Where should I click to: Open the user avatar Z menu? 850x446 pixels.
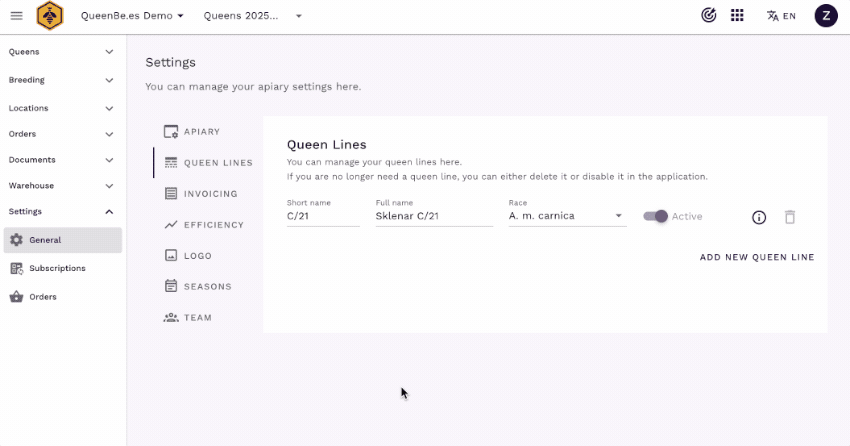825,16
